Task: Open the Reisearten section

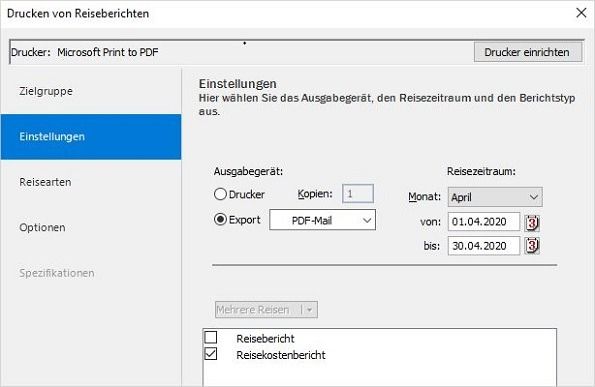Action: click(91, 182)
